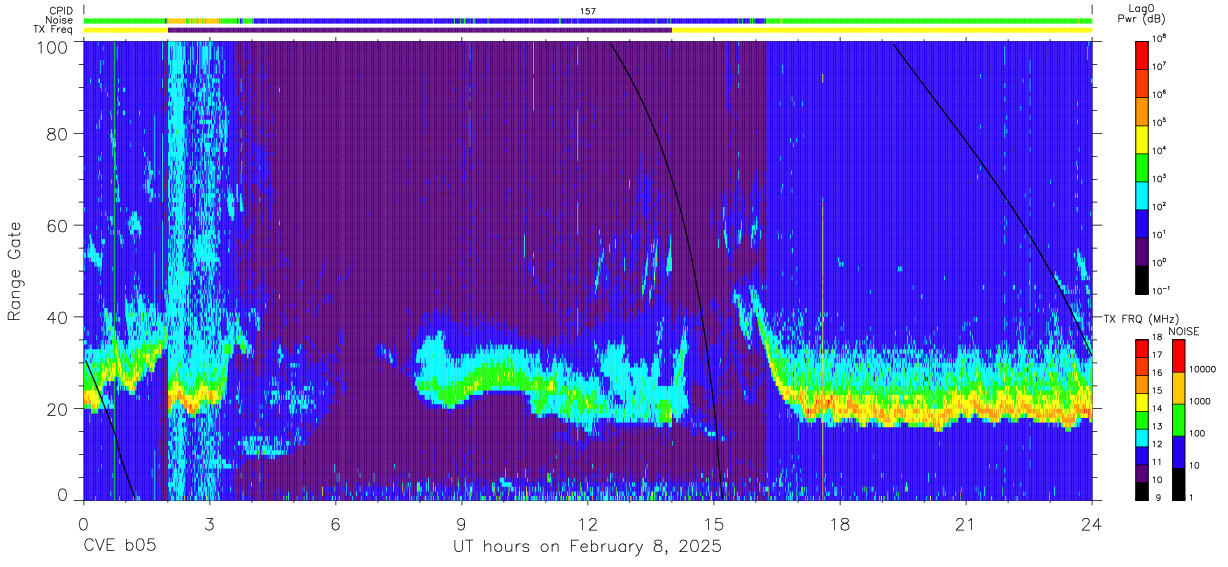Click the 'NOISE' colorbar title
The width and height of the screenshot is (1228, 567).
coord(1182,331)
